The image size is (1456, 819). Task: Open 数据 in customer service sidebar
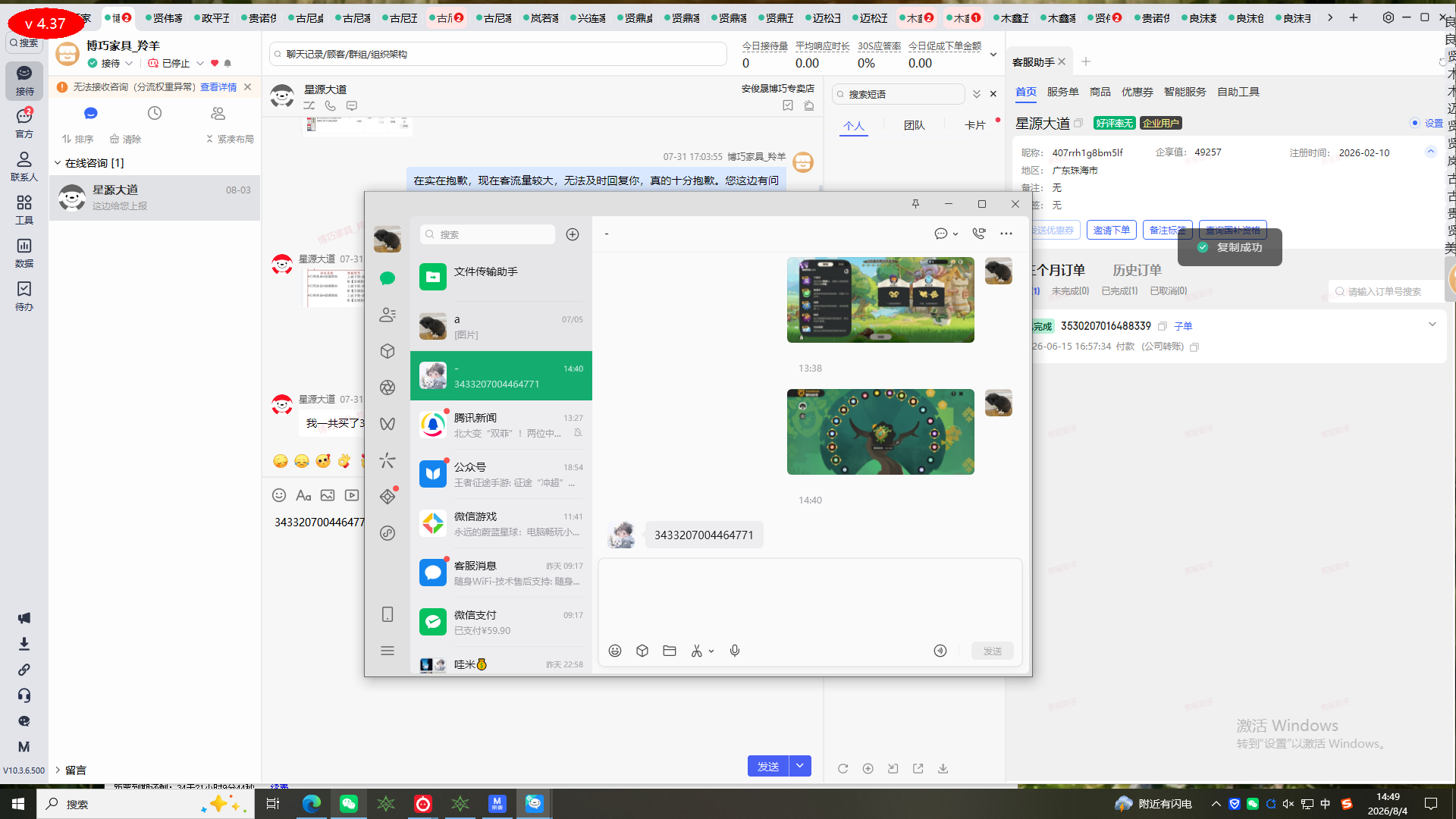tap(24, 253)
